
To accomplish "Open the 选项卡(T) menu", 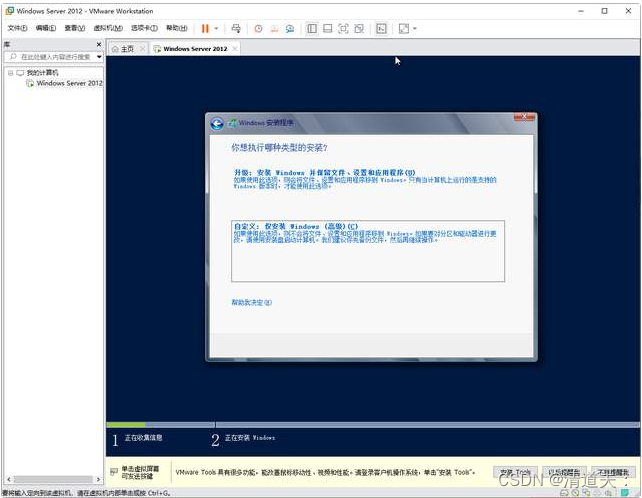I will [x=144, y=28].
